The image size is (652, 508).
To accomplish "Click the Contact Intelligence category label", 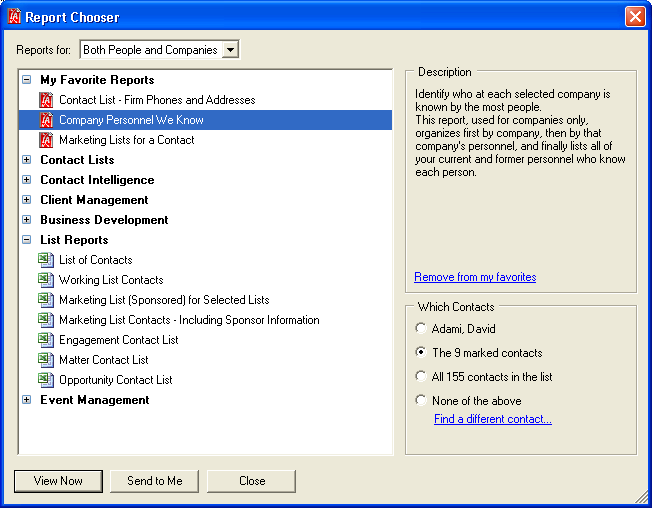I will click(97, 180).
